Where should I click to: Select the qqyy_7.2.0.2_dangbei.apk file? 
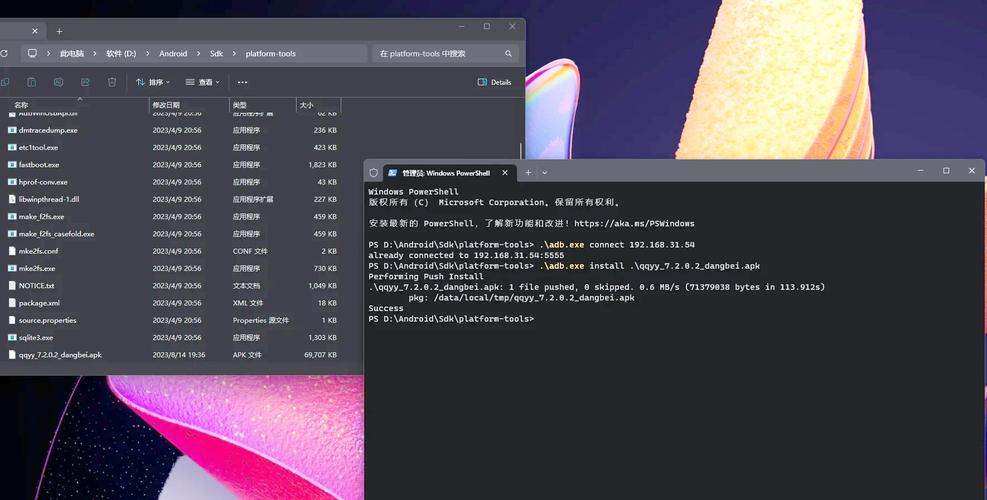pyautogui.click(x=60, y=355)
